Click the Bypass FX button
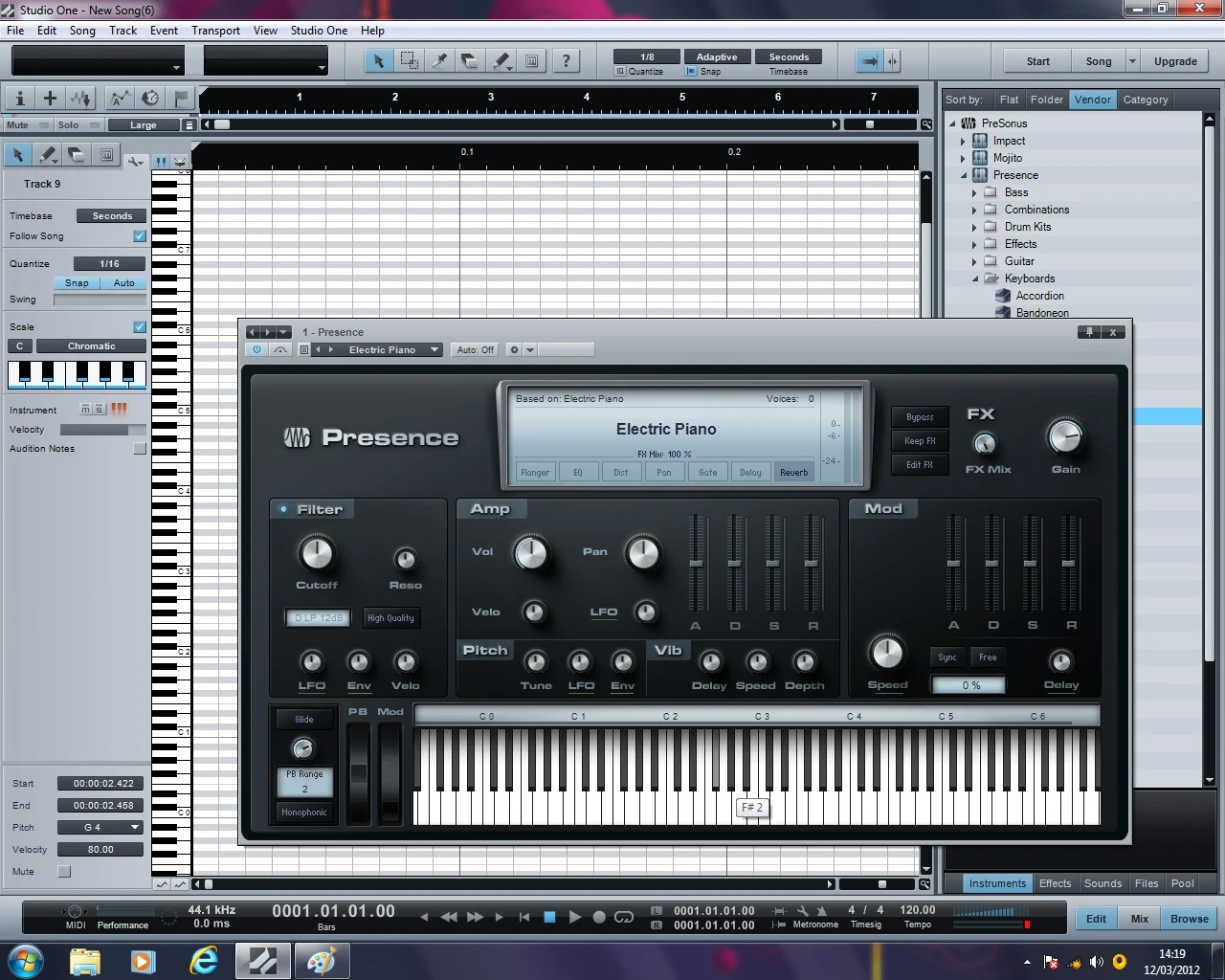 tap(920, 417)
